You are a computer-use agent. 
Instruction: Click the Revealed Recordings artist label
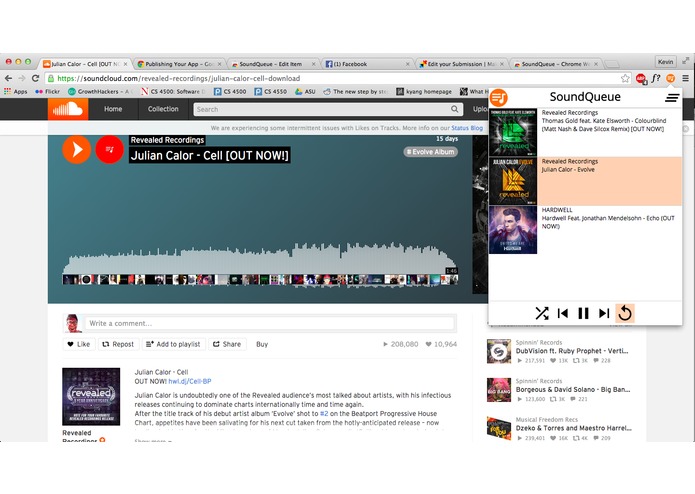click(167, 140)
